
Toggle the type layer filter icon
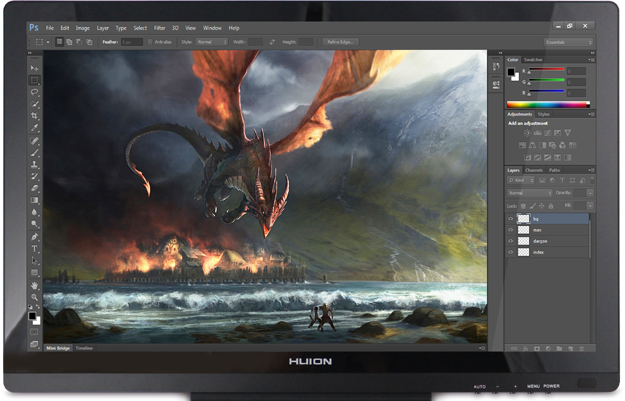click(x=562, y=181)
